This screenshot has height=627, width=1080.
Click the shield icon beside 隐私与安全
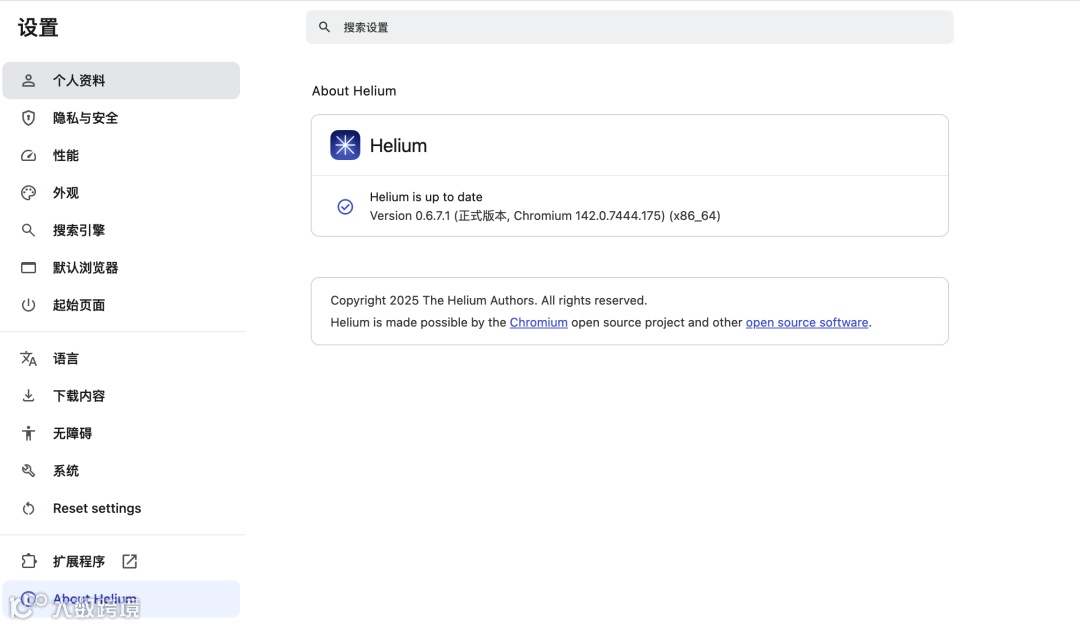[28, 118]
